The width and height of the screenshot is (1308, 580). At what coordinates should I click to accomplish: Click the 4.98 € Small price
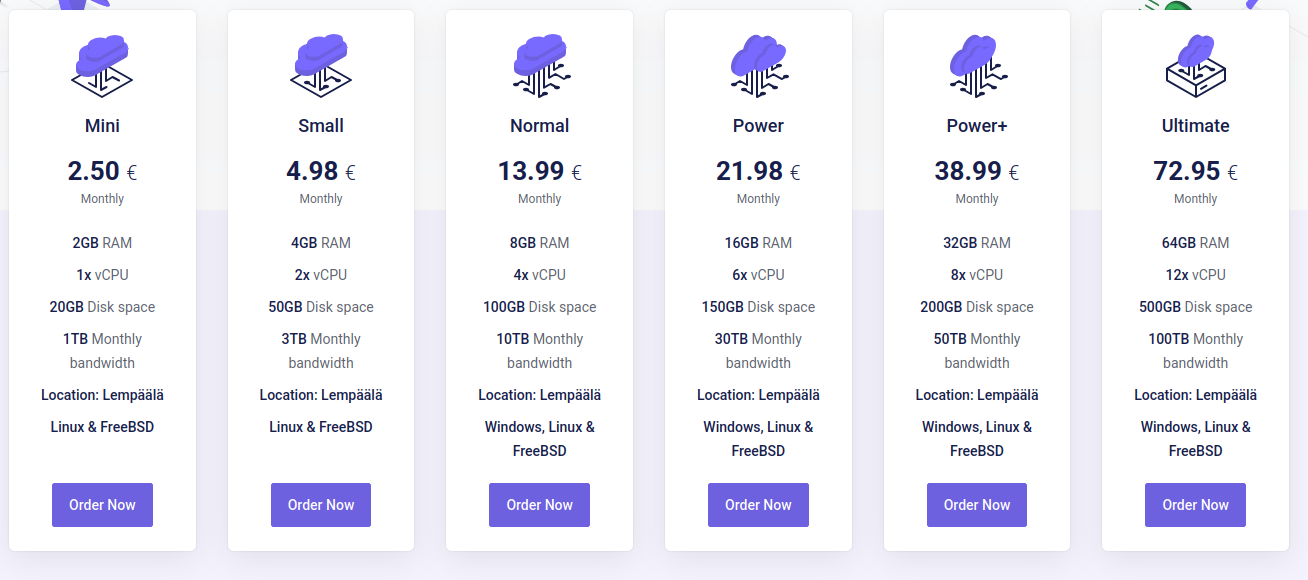[321, 172]
